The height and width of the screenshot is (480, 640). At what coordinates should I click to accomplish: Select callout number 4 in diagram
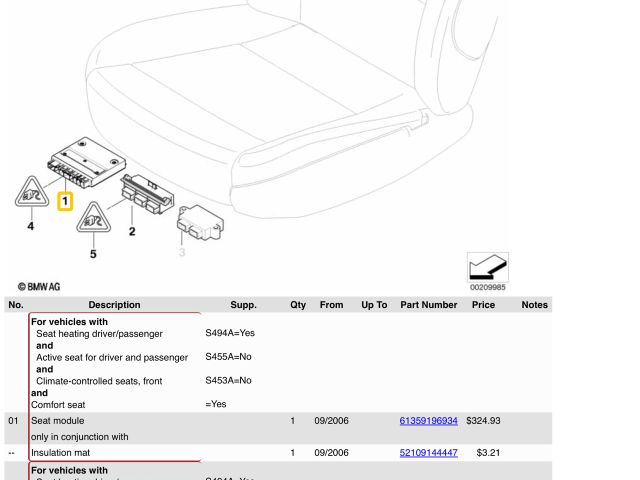tap(31, 226)
